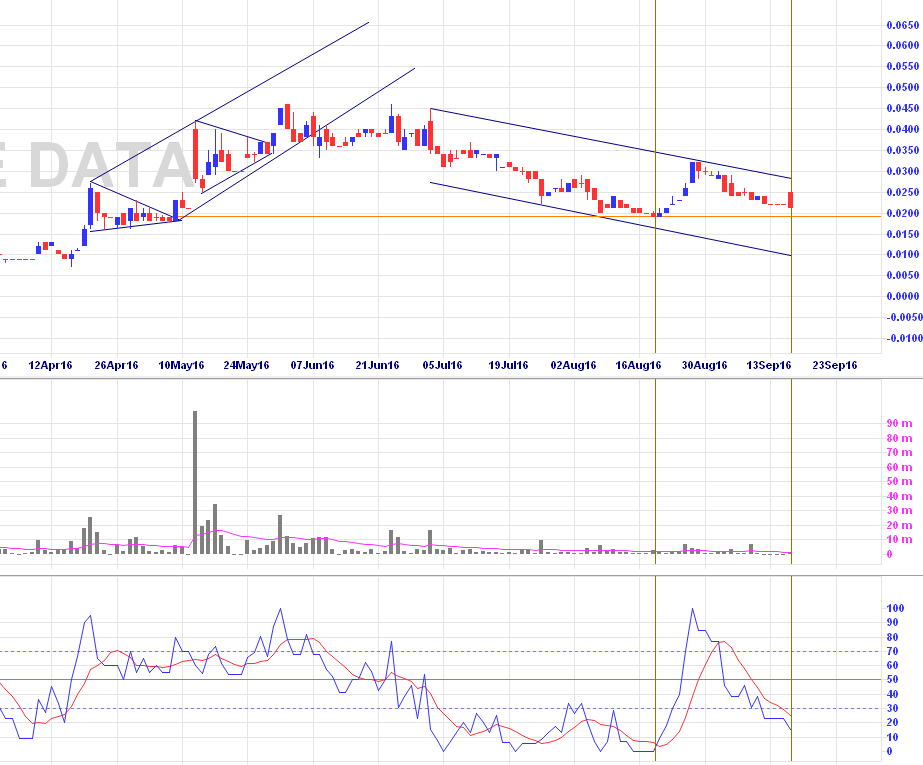923x765 pixels.
Task: Select the 0.0050 price level label
Action: coord(902,275)
